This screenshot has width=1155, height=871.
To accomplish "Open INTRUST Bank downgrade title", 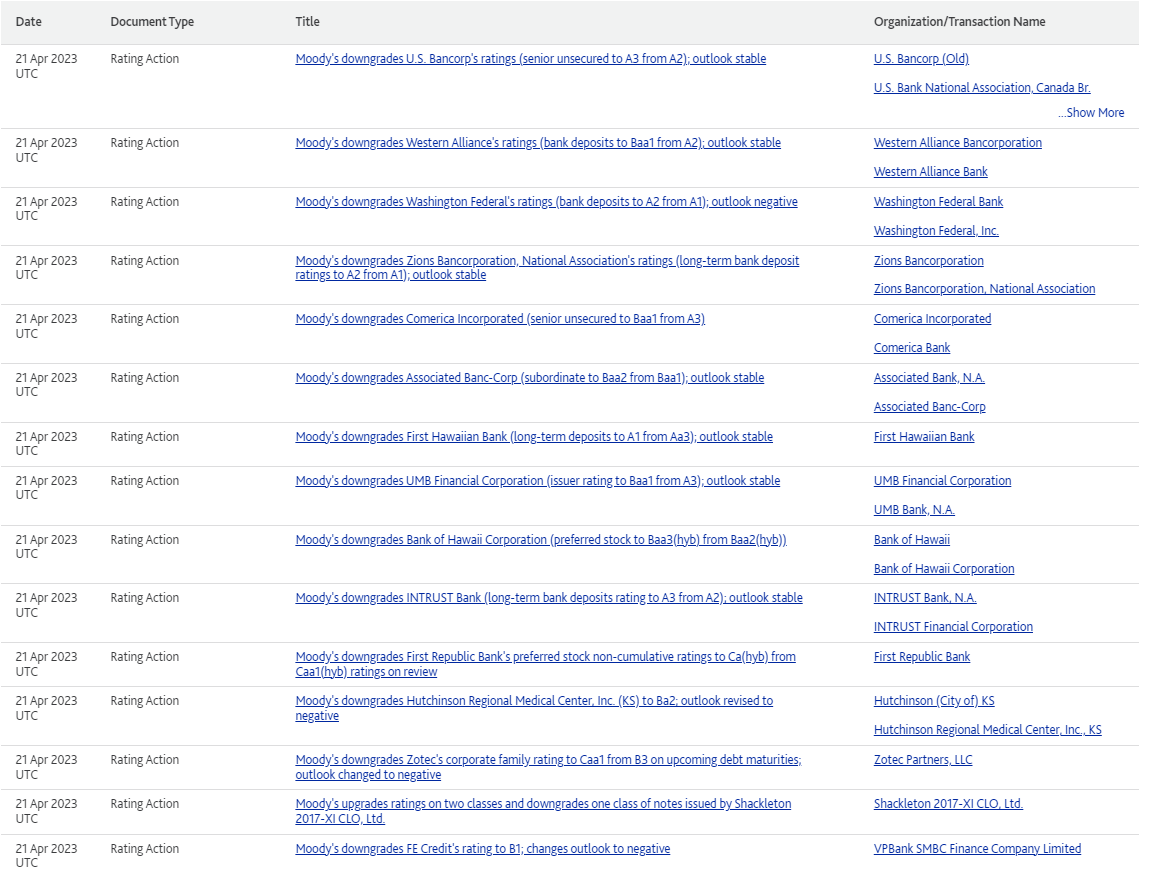I will tap(549, 598).
